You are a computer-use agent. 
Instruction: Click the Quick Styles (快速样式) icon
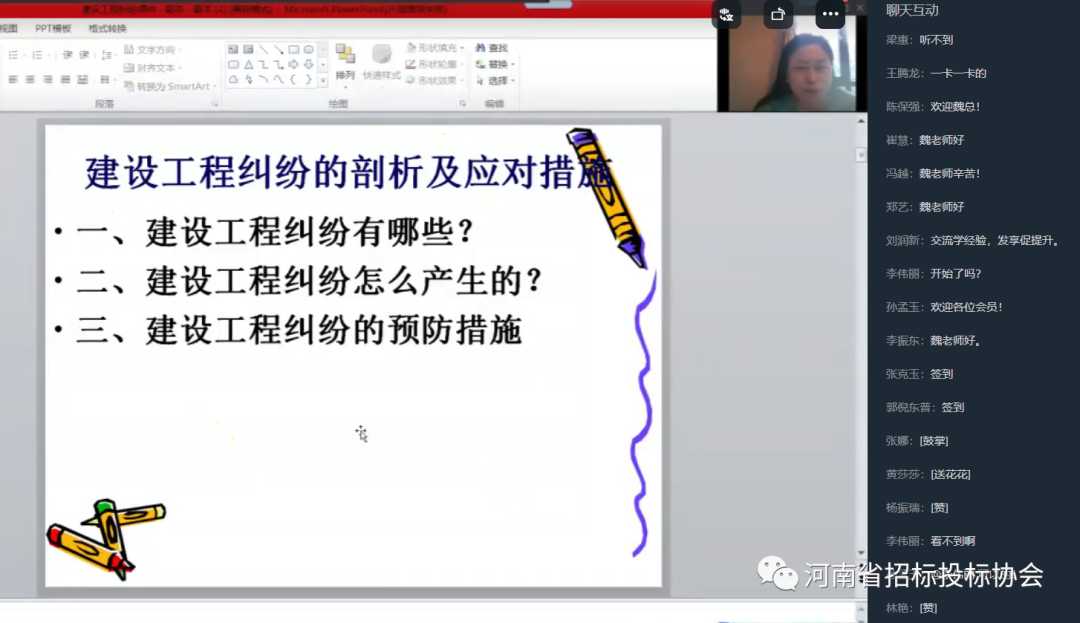381,61
